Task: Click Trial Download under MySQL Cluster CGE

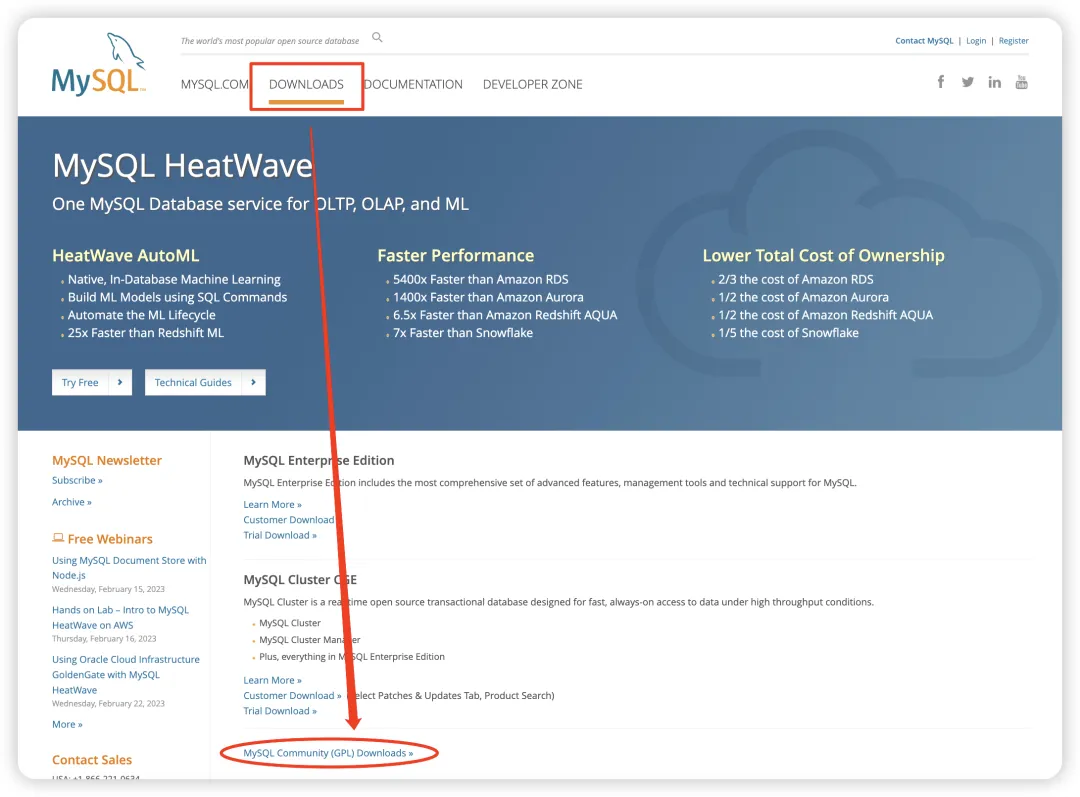Action: [x=280, y=711]
